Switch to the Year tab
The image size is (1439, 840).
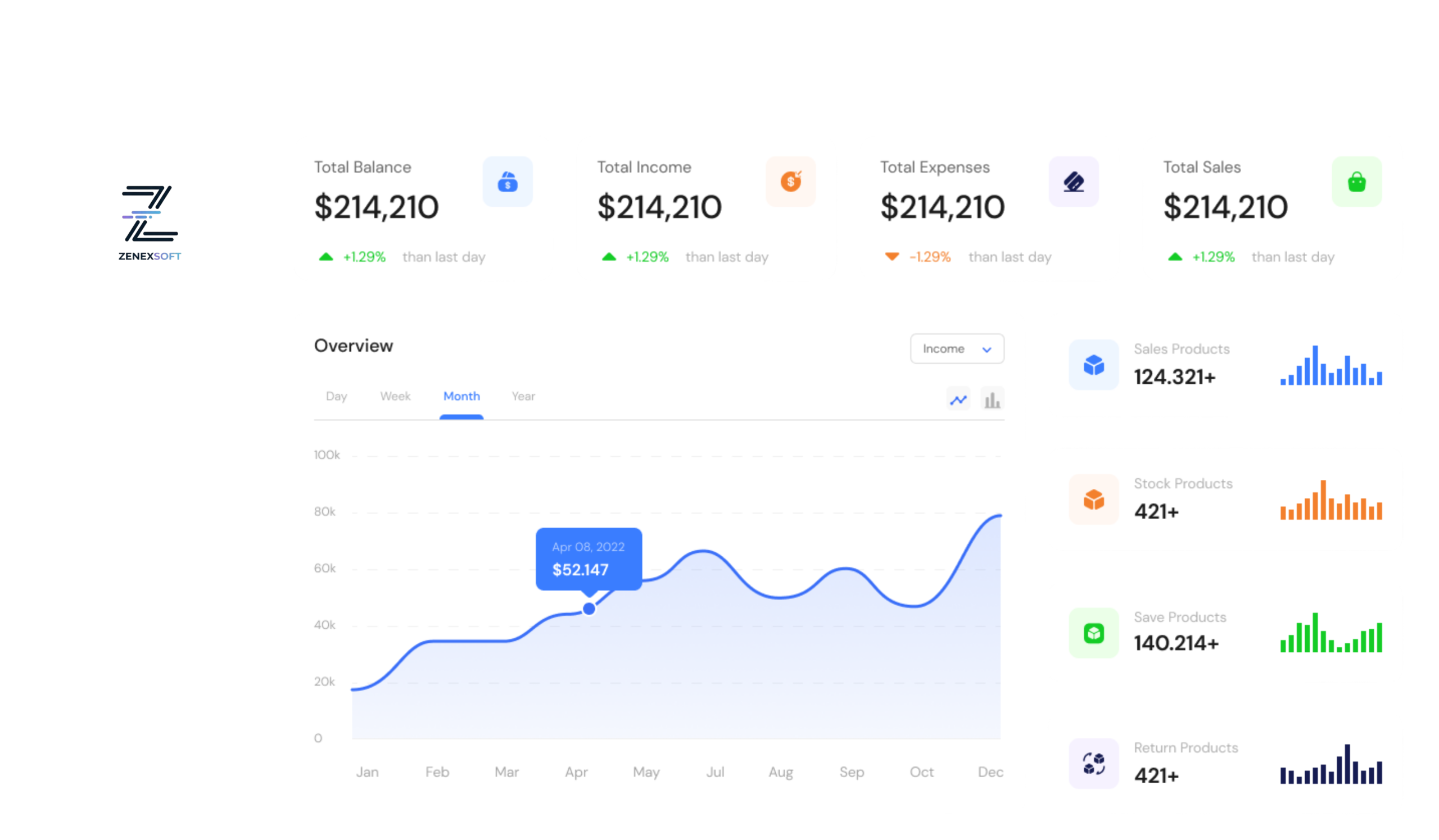pos(523,396)
